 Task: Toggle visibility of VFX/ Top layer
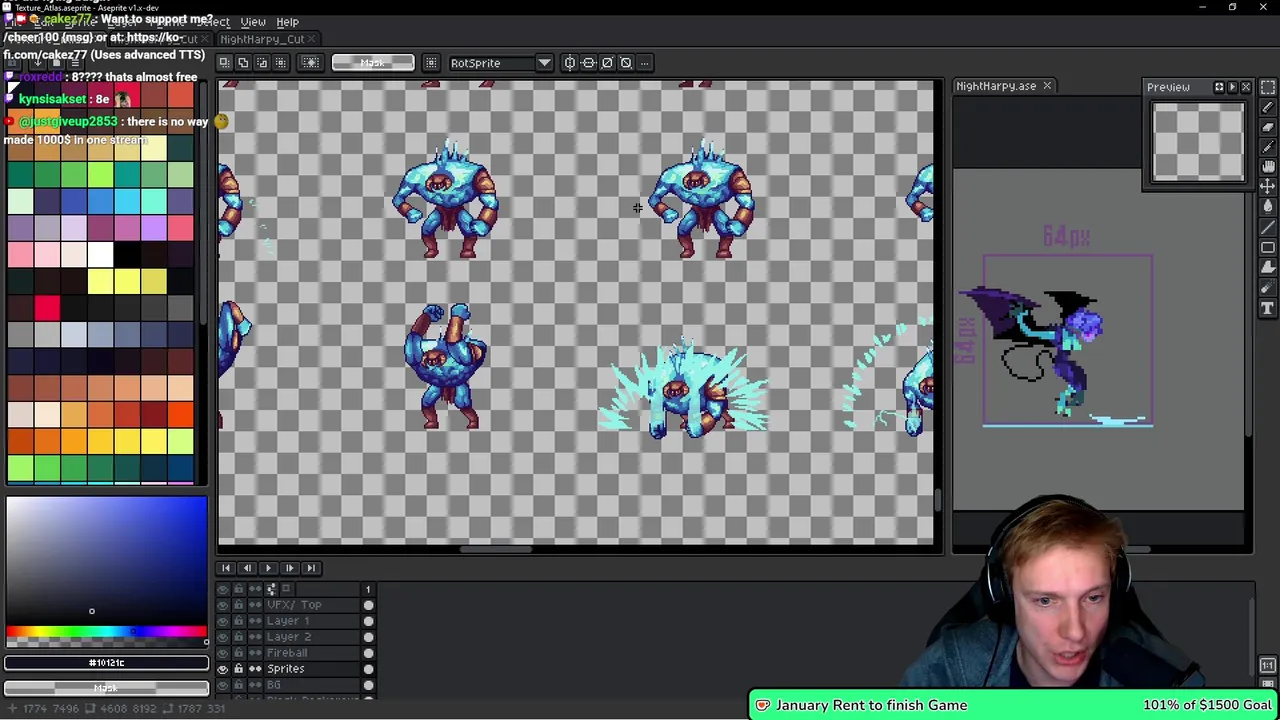pos(222,605)
